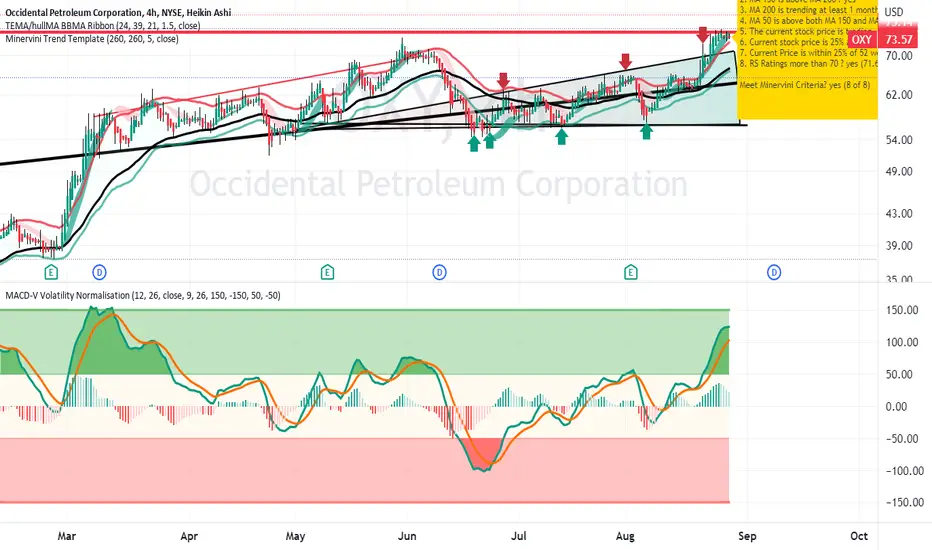Click the -150.00 MACD axis label
The image size is (932, 550).
point(903,503)
